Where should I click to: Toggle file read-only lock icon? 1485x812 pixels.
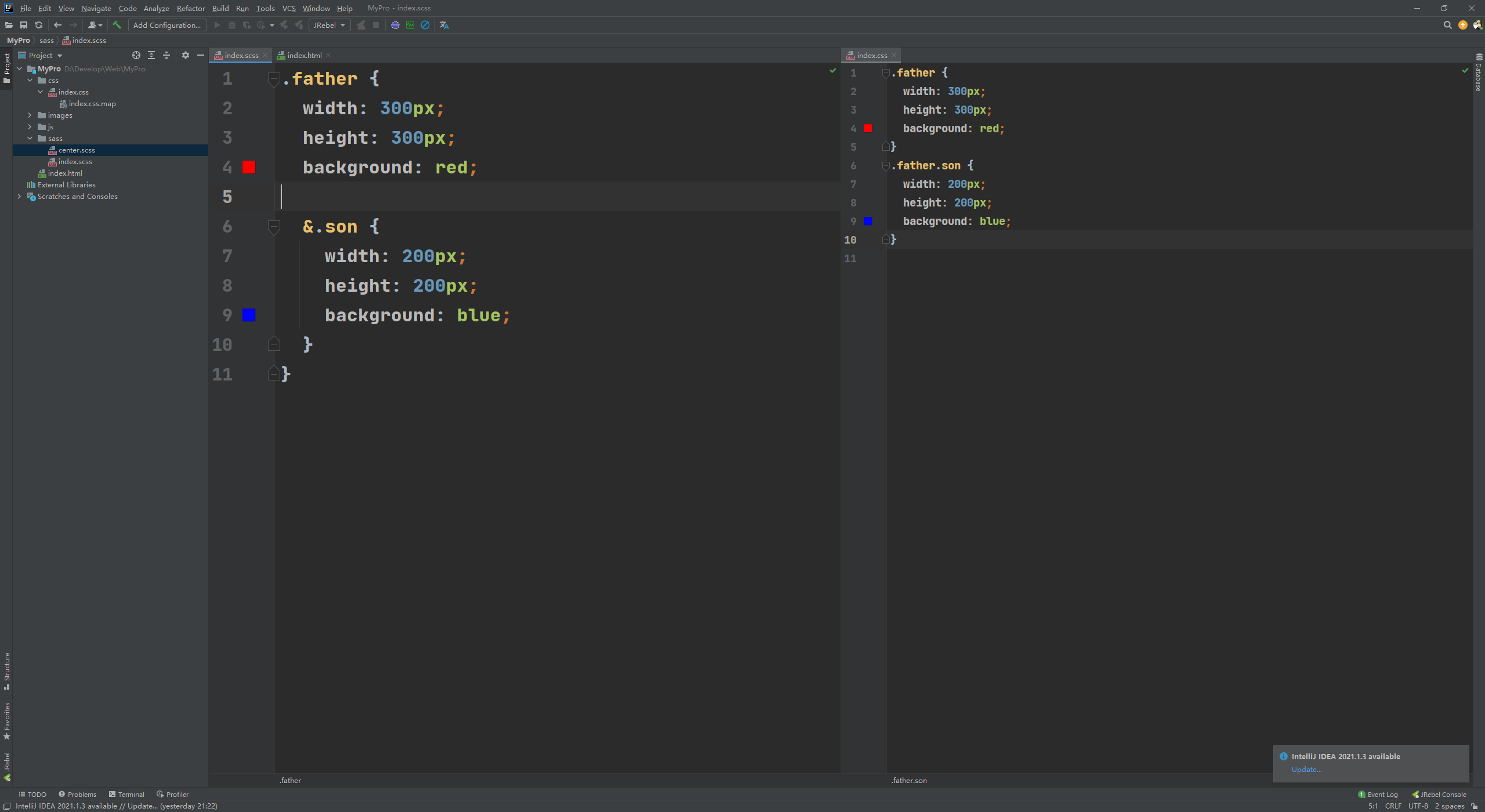pos(1475,806)
